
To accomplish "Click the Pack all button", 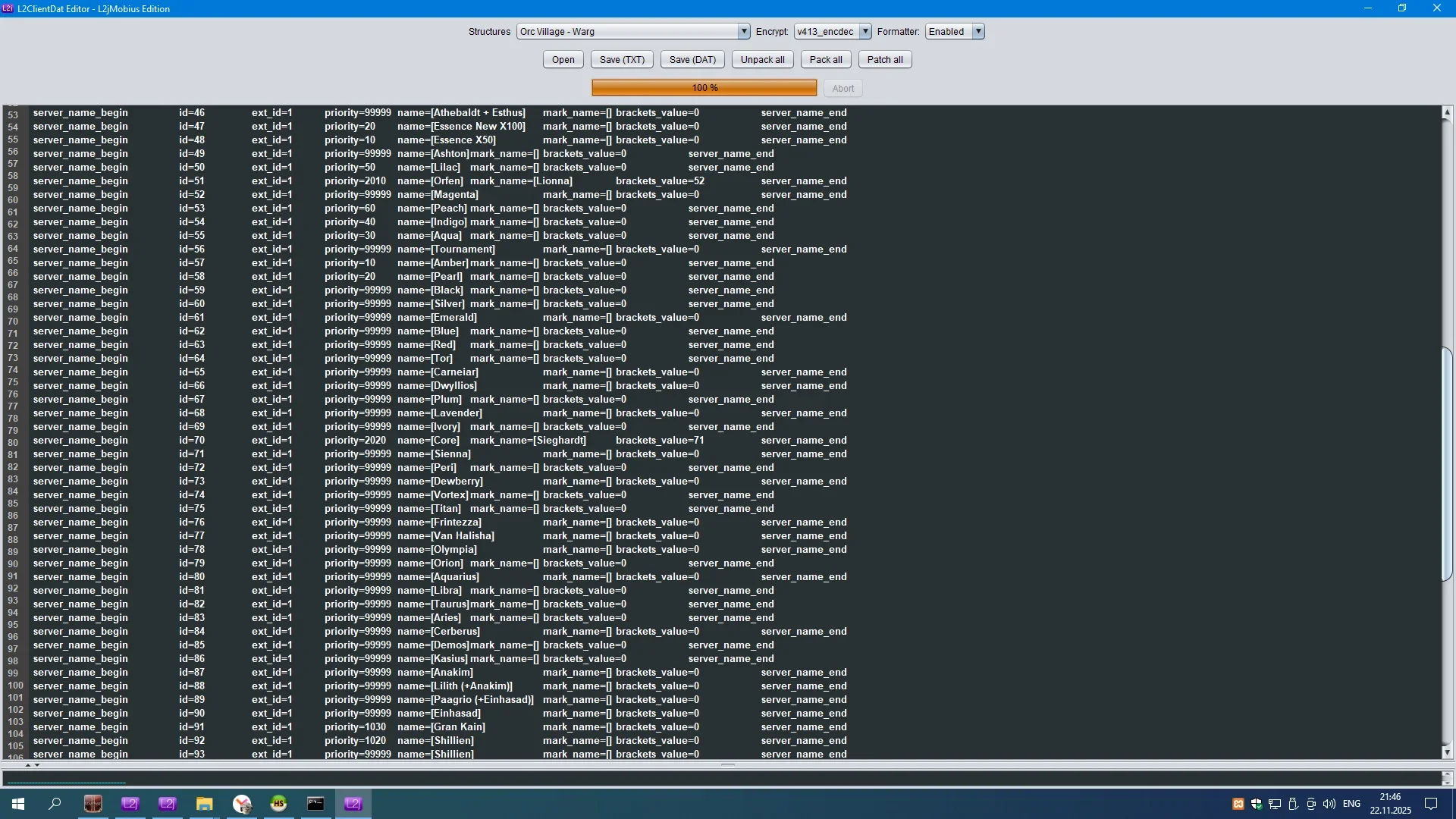I will (825, 60).
